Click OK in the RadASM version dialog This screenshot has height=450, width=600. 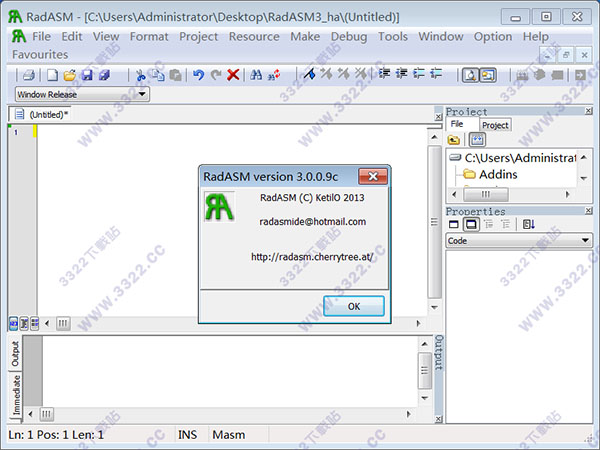click(353, 306)
